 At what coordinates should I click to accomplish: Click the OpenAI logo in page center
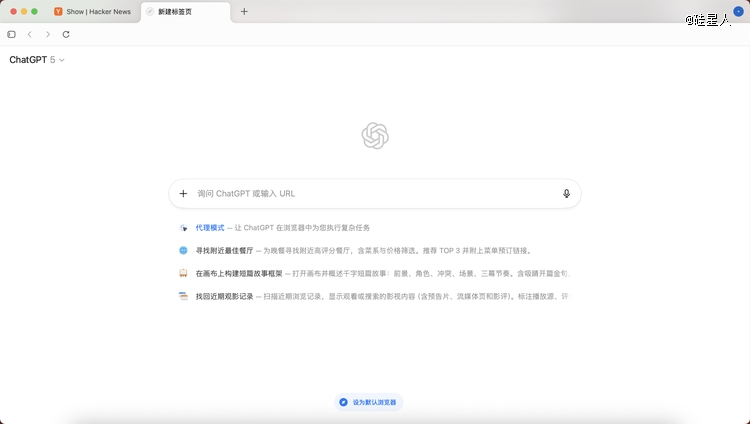pos(375,136)
